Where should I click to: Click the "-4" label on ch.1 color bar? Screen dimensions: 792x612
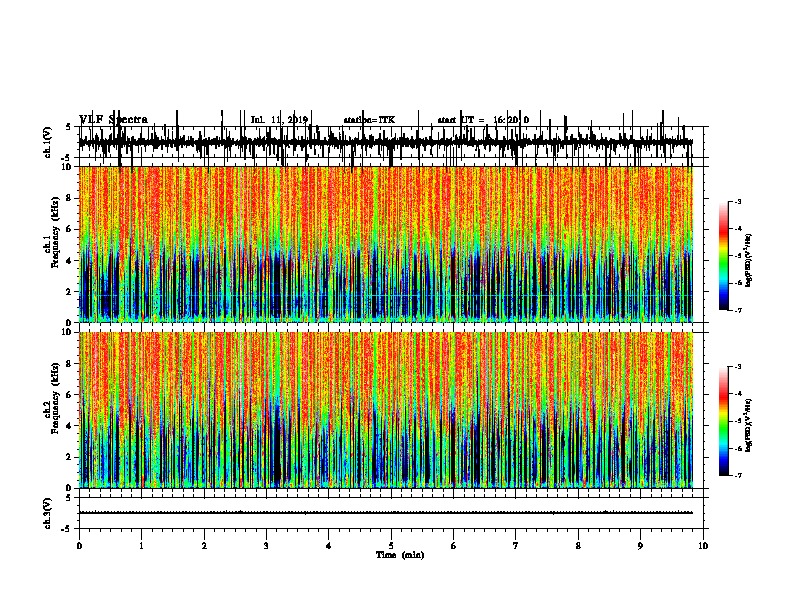737,229
